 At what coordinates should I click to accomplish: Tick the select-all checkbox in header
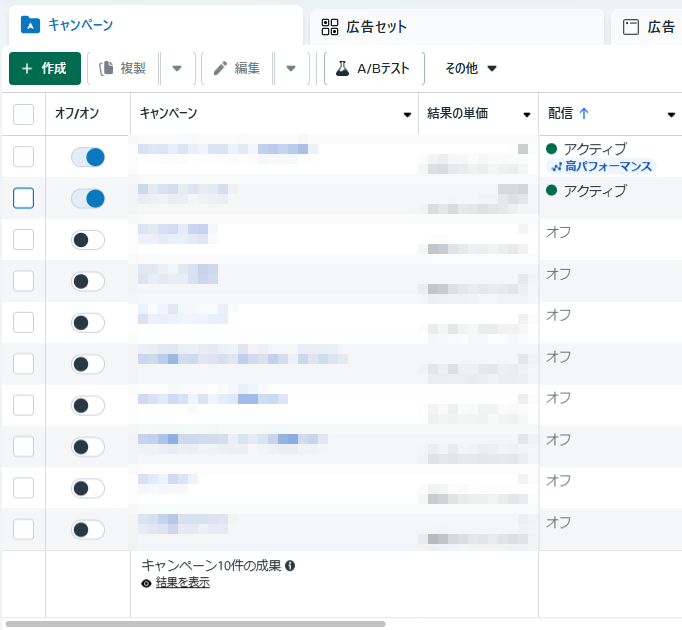point(23,114)
